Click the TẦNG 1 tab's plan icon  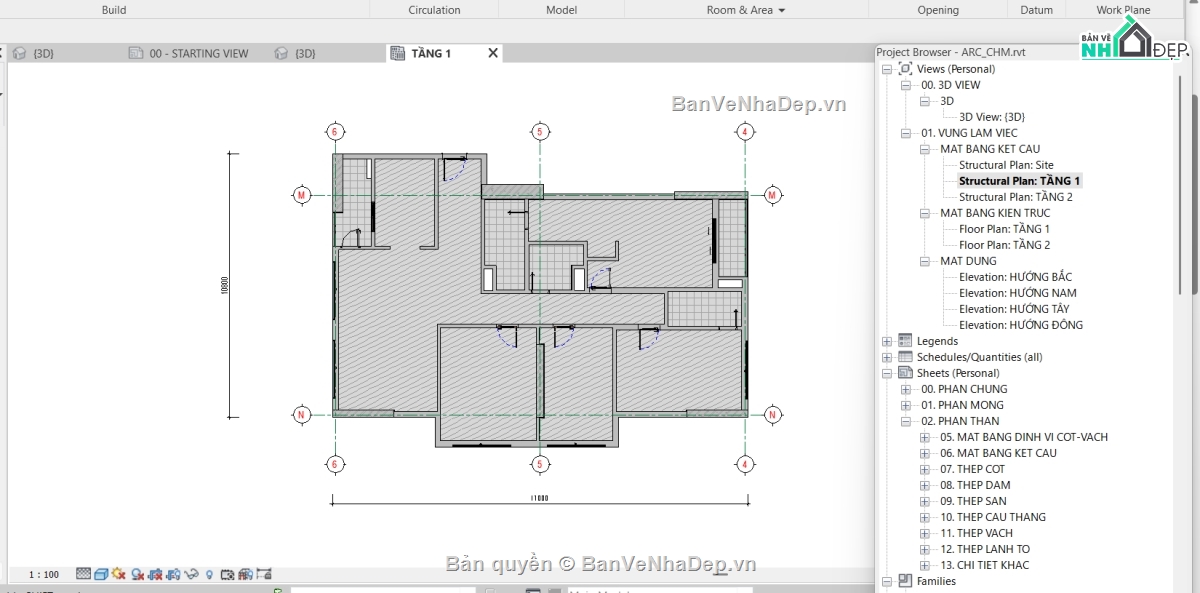pyautogui.click(x=398, y=53)
